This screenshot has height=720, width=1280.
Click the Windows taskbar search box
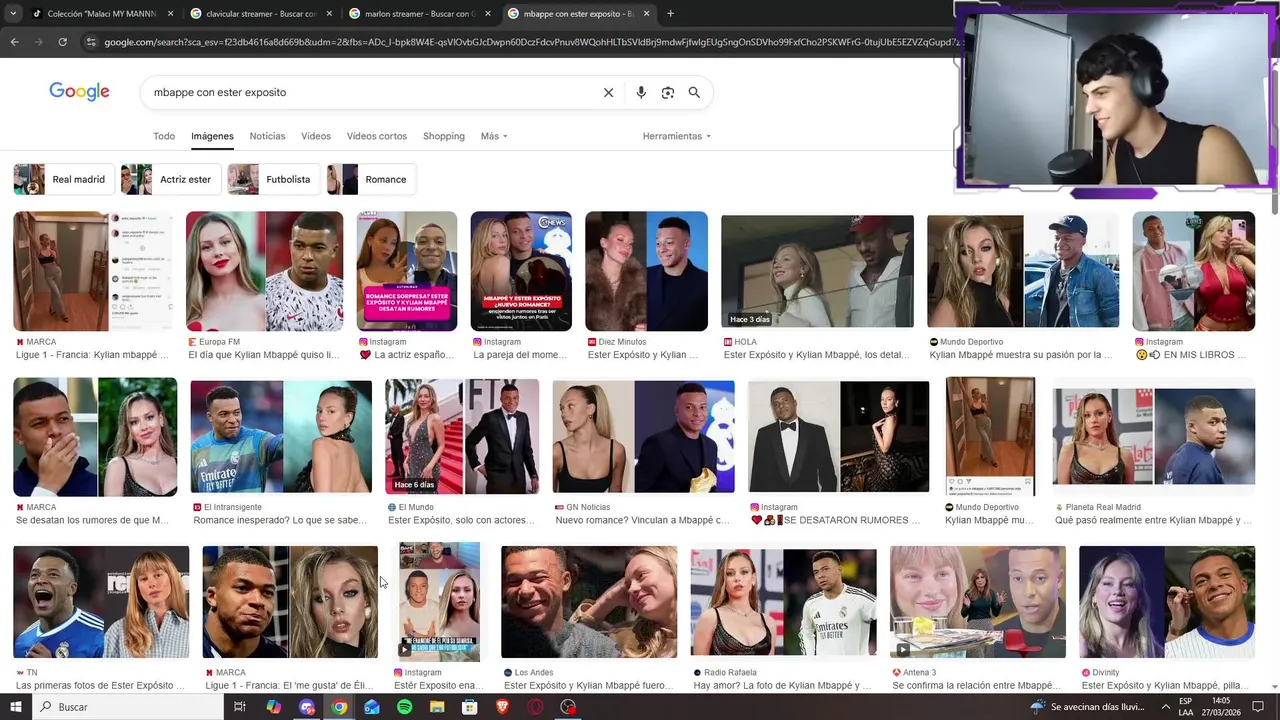[x=128, y=707]
